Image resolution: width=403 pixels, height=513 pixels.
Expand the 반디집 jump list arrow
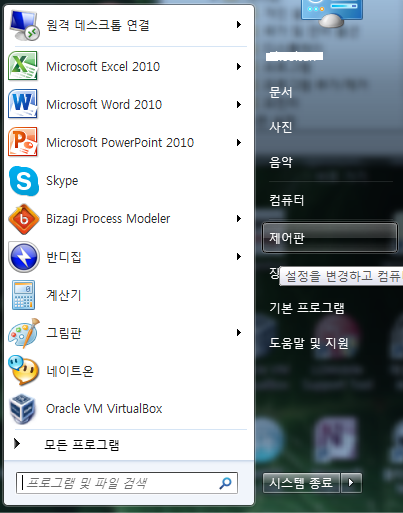(239, 257)
